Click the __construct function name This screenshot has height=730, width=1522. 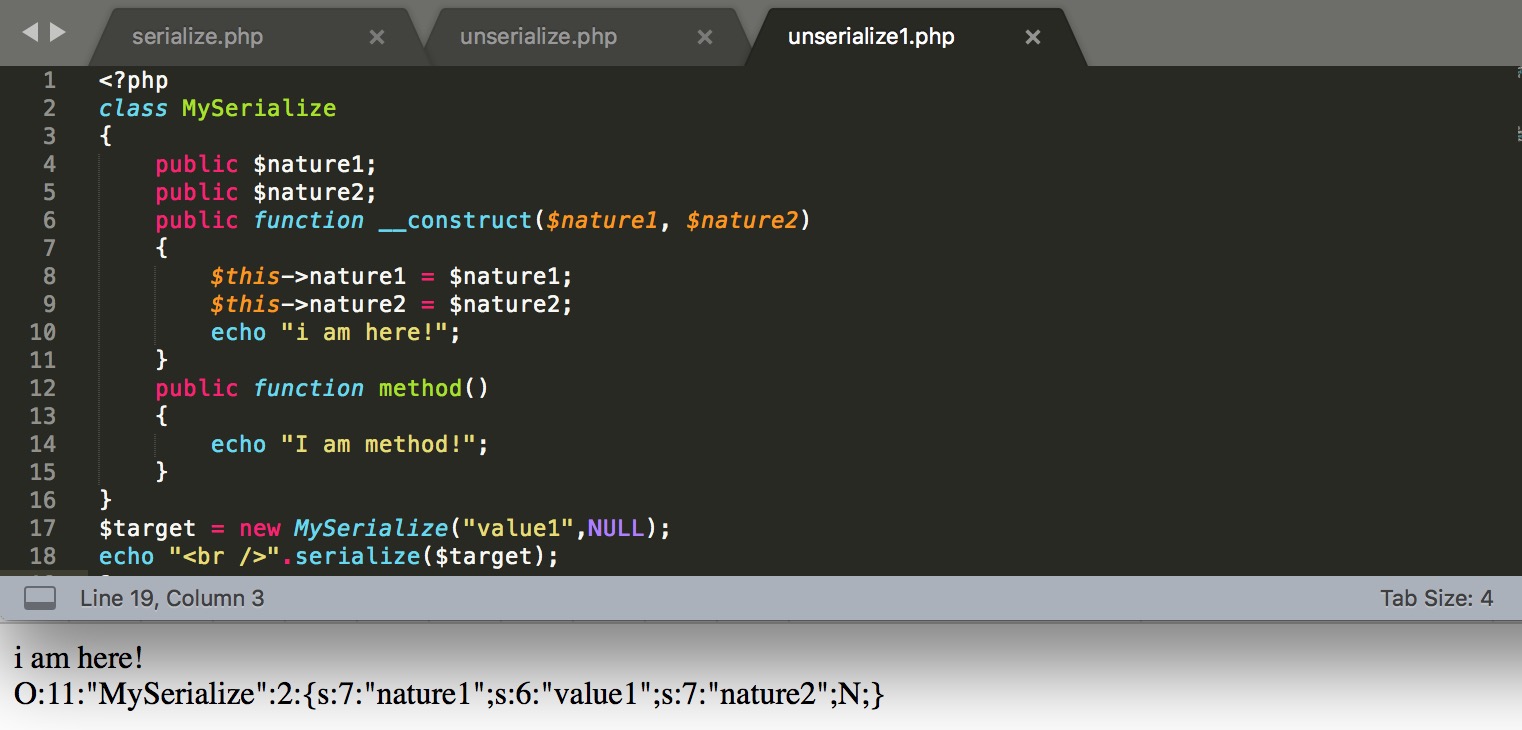pyautogui.click(x=455, y=220)
